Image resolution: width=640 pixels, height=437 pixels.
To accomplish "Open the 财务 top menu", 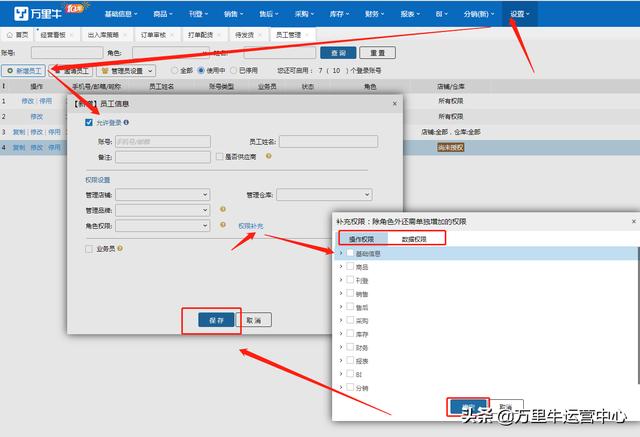I will click(374, 14).
